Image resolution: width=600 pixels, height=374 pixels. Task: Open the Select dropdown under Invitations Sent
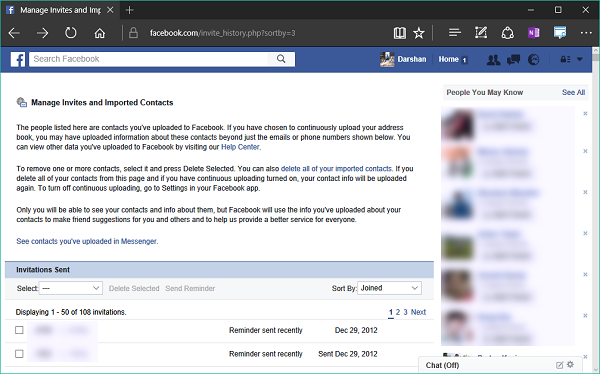point(71,288)
